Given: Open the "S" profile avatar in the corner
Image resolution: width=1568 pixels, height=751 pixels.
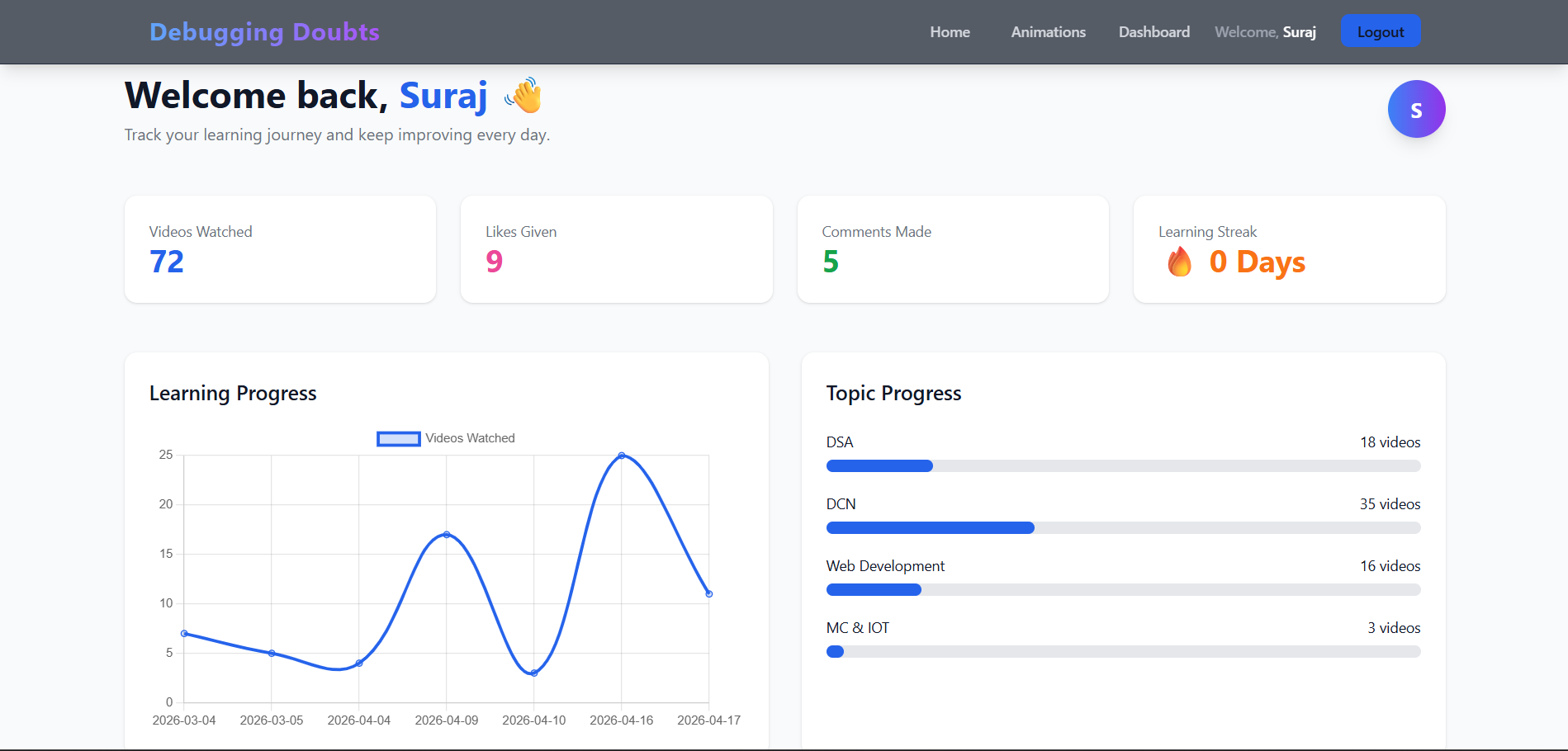Looking at the screenshot, I should [1415, 108].
